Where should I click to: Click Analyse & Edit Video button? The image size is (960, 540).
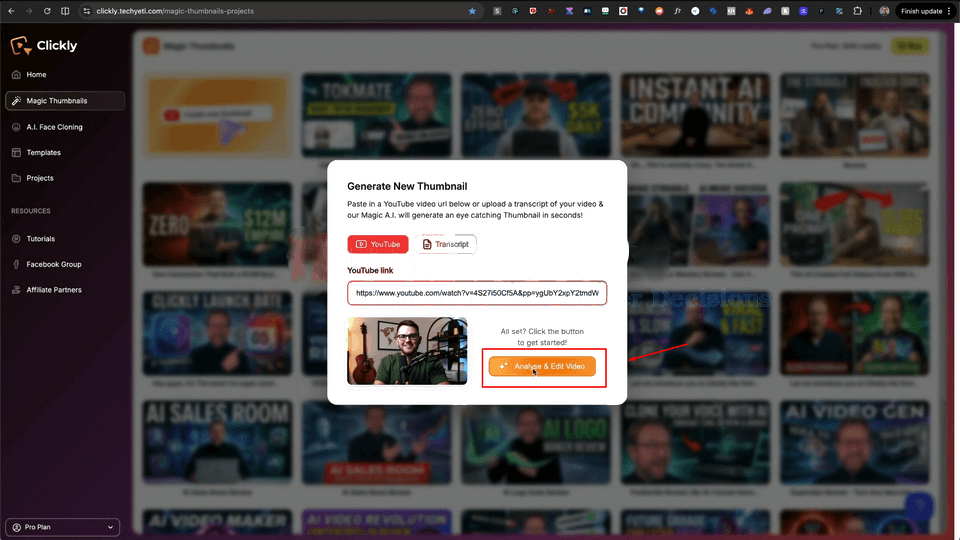(542, 367)
